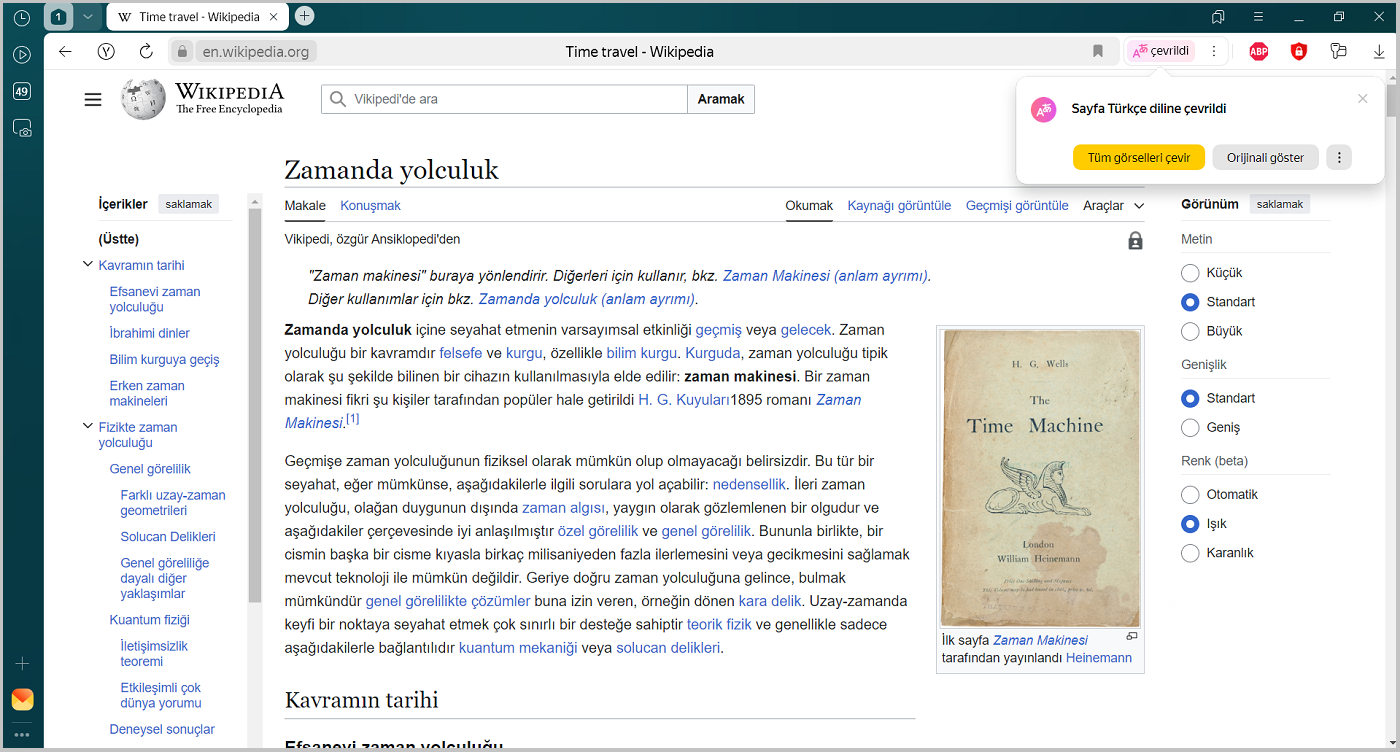Click the Tüm görselleri çevir button
Viewport: 1400px width, 752px height.
pos(1138,158)
